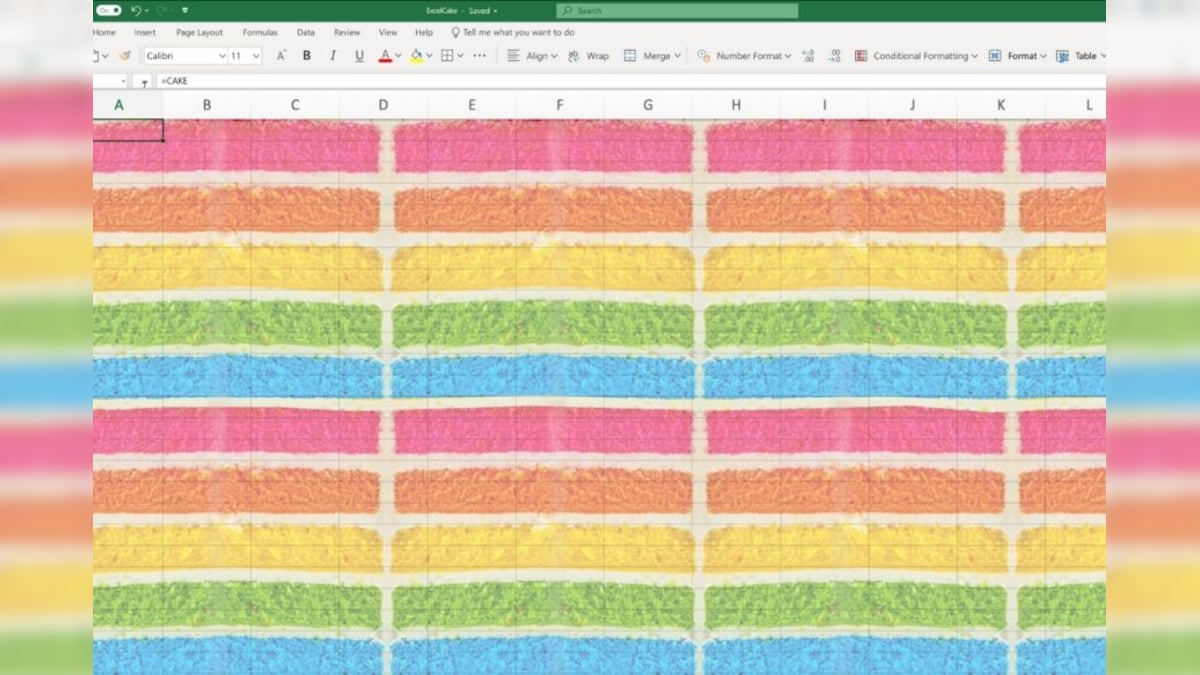Apply underline formatting

pos(358,56)
